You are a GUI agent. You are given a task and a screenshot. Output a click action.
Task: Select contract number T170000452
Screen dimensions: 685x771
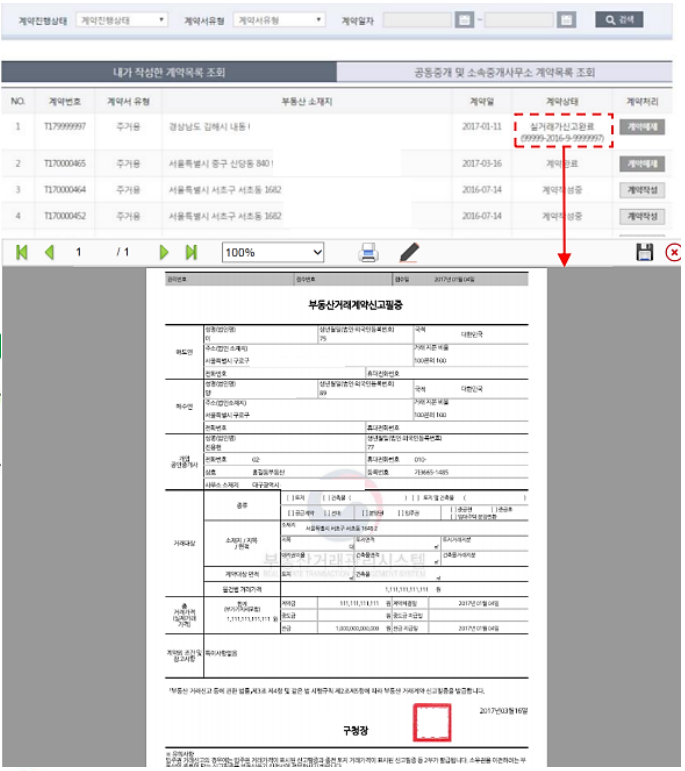coord(65,216)
